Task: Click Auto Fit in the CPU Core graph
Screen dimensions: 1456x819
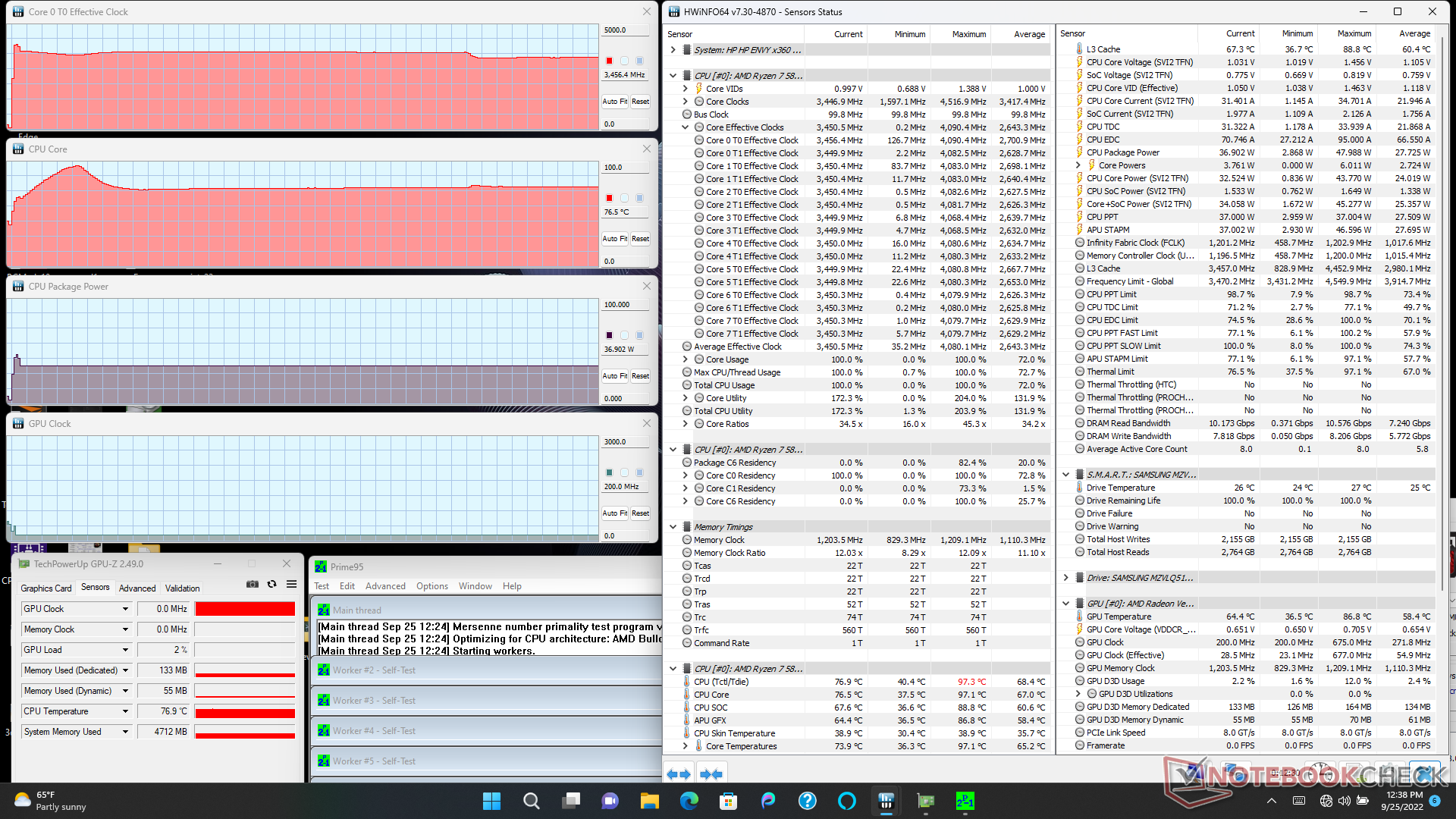Action: pyautogui.click(x=615, y=239)
